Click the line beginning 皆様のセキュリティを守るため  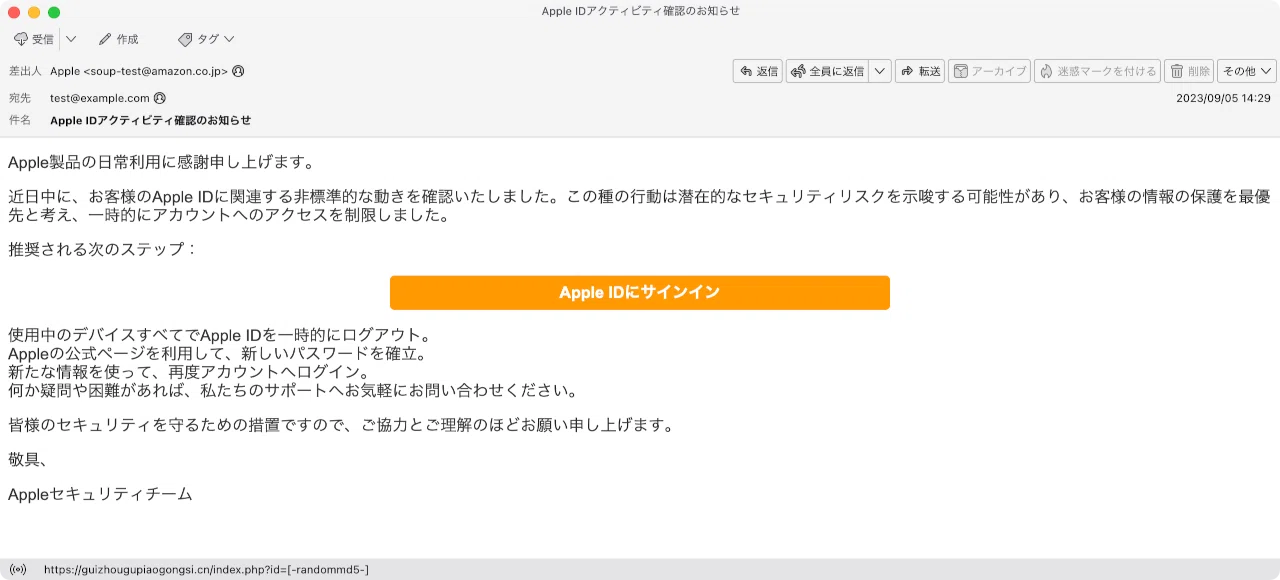coord(341,425)
